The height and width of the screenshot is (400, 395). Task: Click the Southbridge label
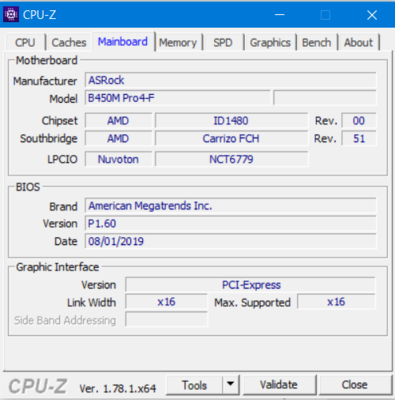pos(49,139)
